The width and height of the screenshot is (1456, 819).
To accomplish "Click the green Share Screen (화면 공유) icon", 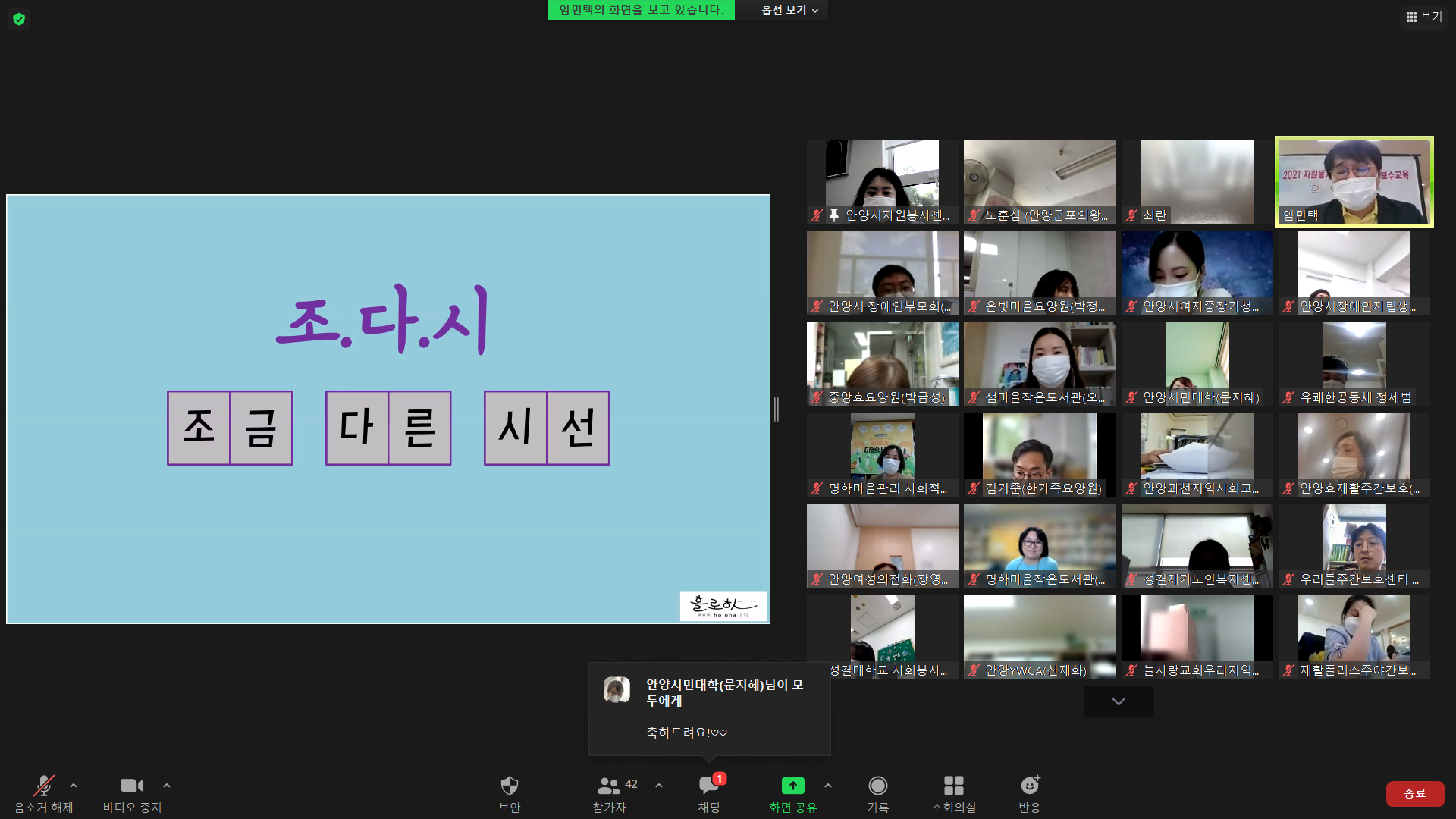I will (x=792, y=786).
